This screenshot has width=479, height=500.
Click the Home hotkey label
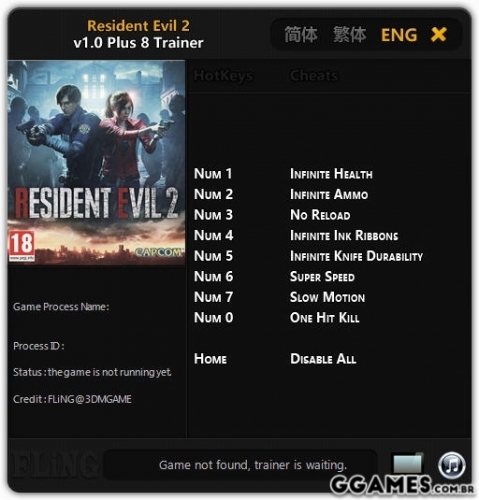[x=210, y=359]
